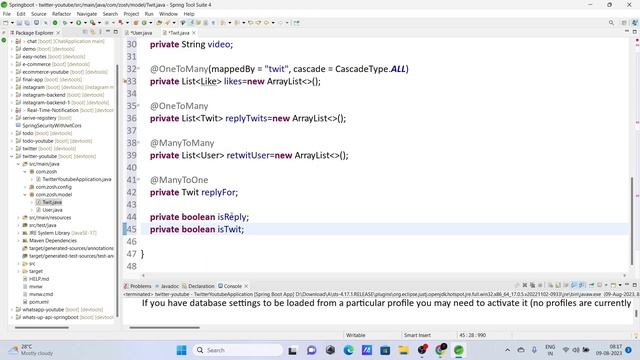Open the Run configurations dropdown arrow
This screenshot has width=640, height=360.
[x=85, y=23]
